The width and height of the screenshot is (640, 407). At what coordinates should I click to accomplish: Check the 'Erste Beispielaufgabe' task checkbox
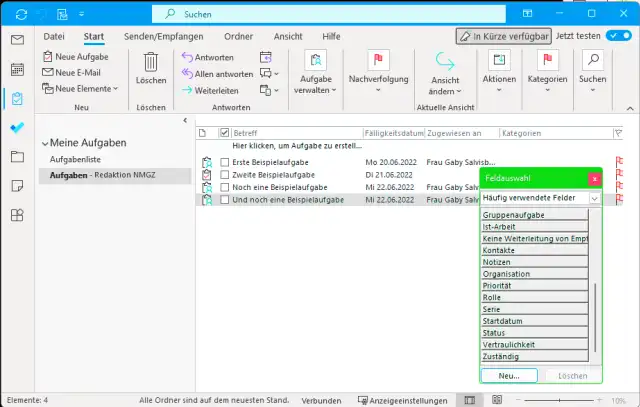coord(225,161)
